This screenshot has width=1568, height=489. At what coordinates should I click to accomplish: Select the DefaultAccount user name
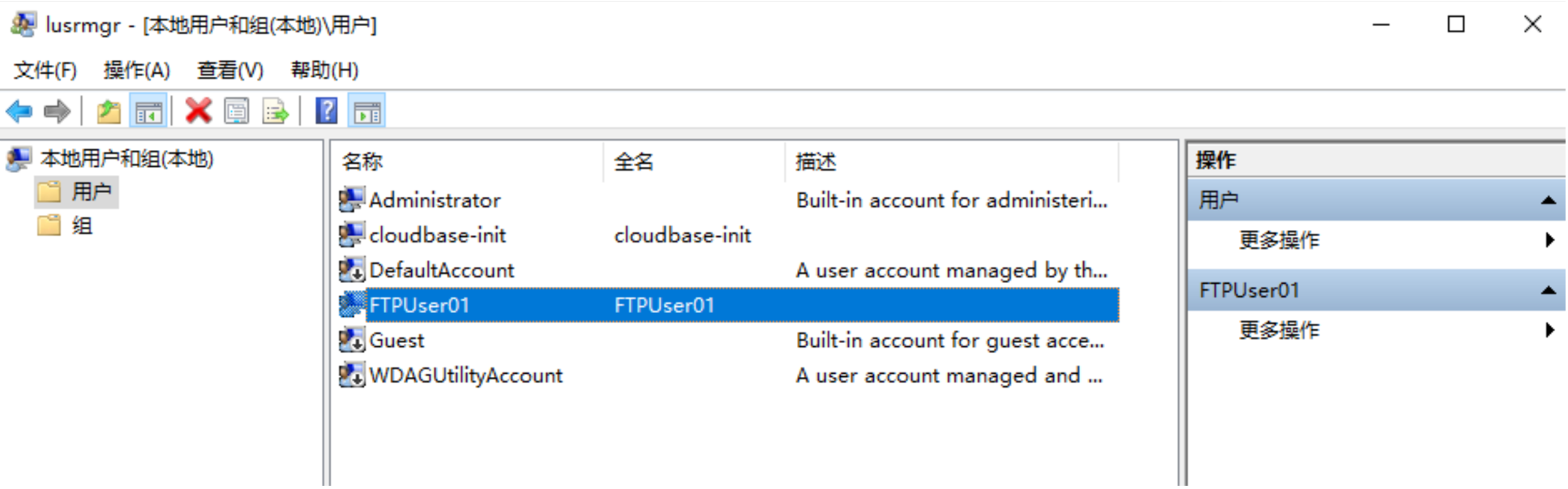tap(442, 270)
